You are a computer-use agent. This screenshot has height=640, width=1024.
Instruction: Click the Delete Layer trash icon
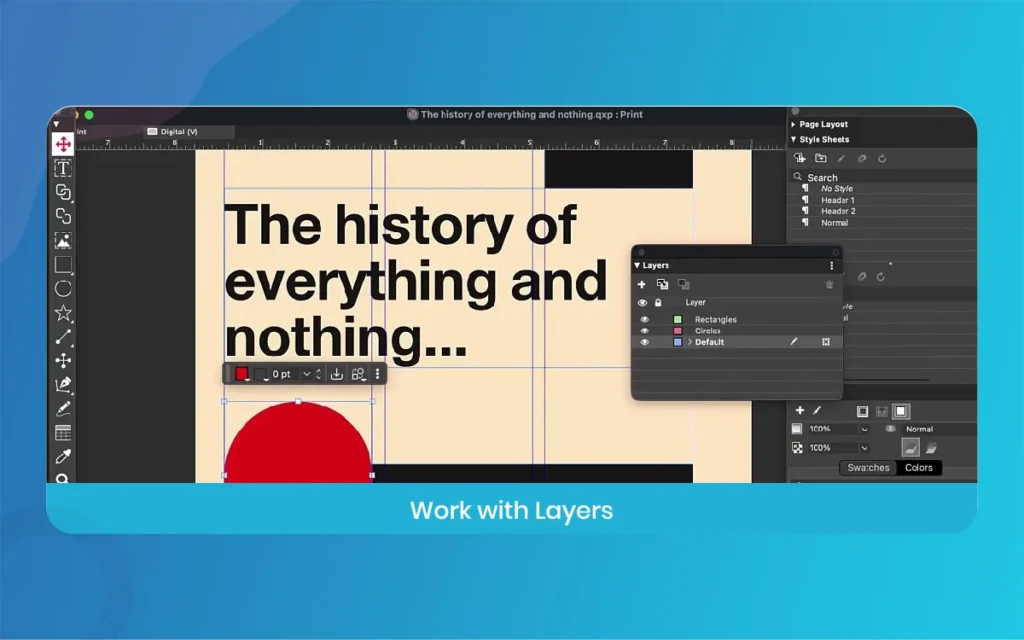tap(829, 285)
